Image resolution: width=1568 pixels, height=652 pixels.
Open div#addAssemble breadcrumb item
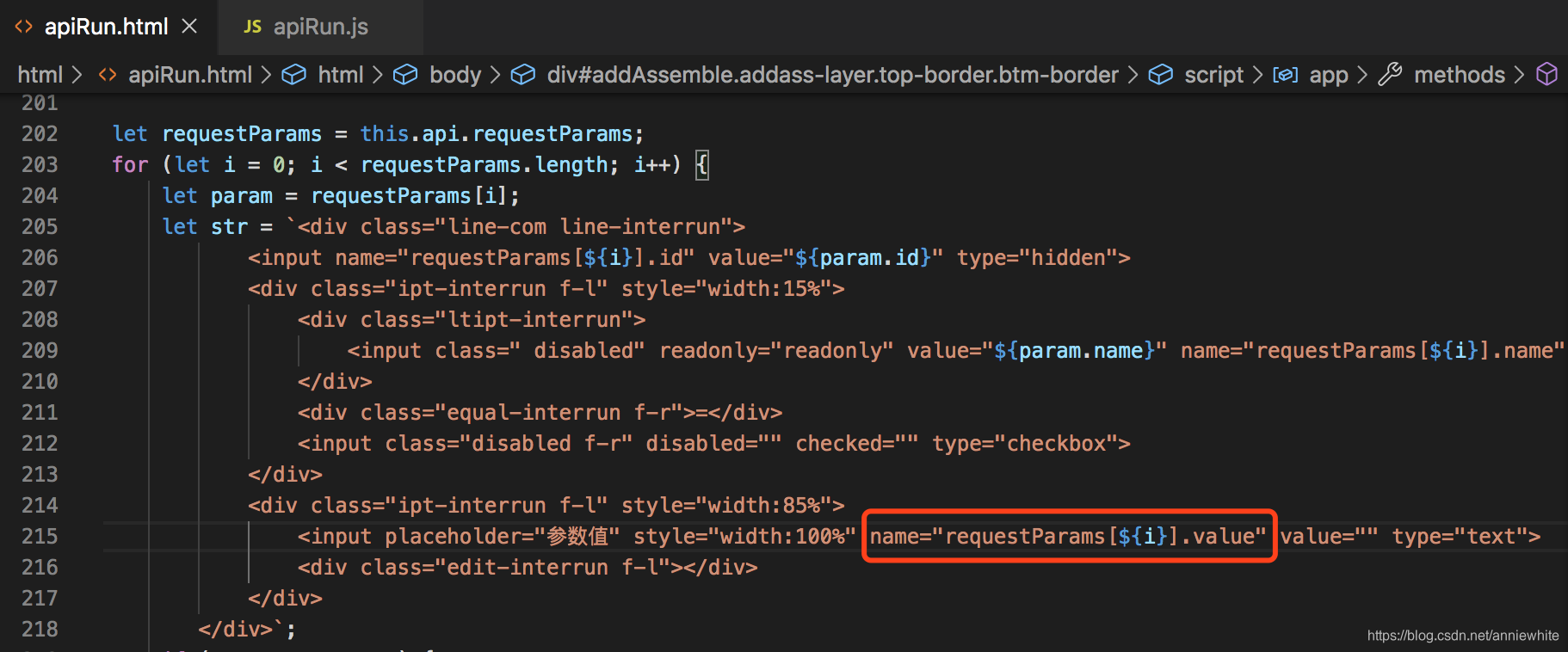(832, 75)
